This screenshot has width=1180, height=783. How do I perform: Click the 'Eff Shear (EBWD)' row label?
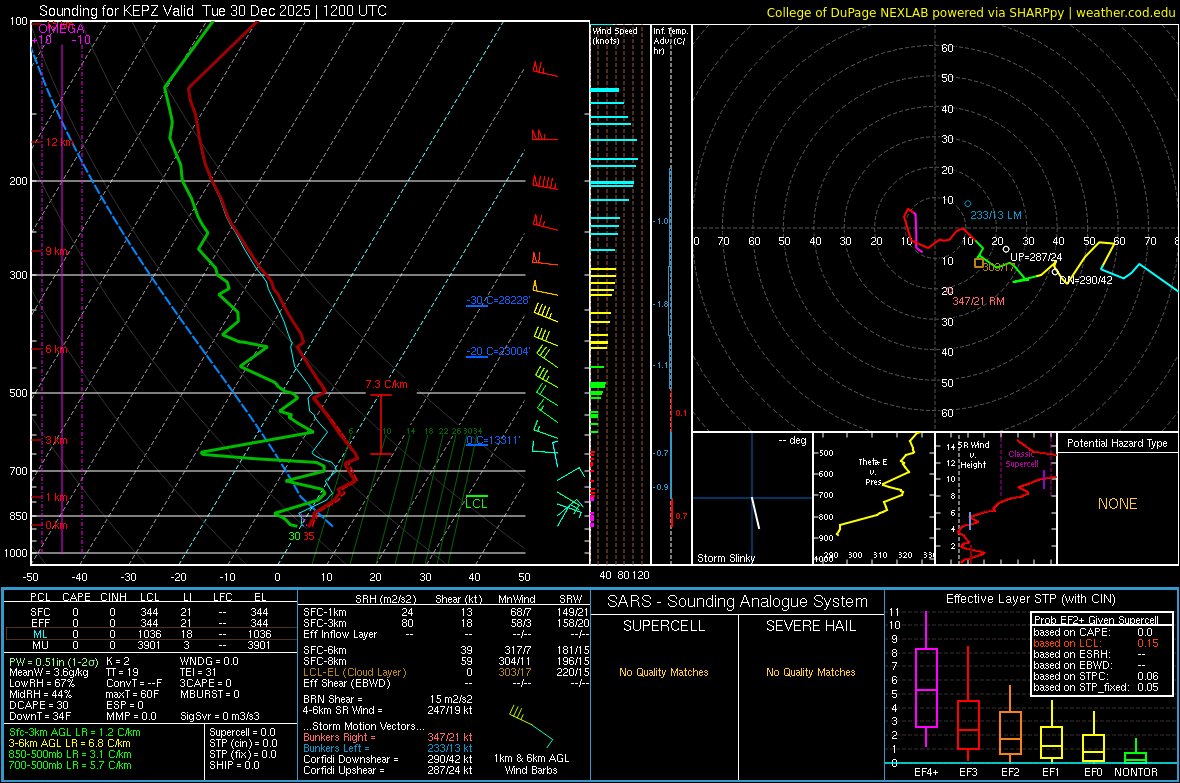click(x=347, y=683)
